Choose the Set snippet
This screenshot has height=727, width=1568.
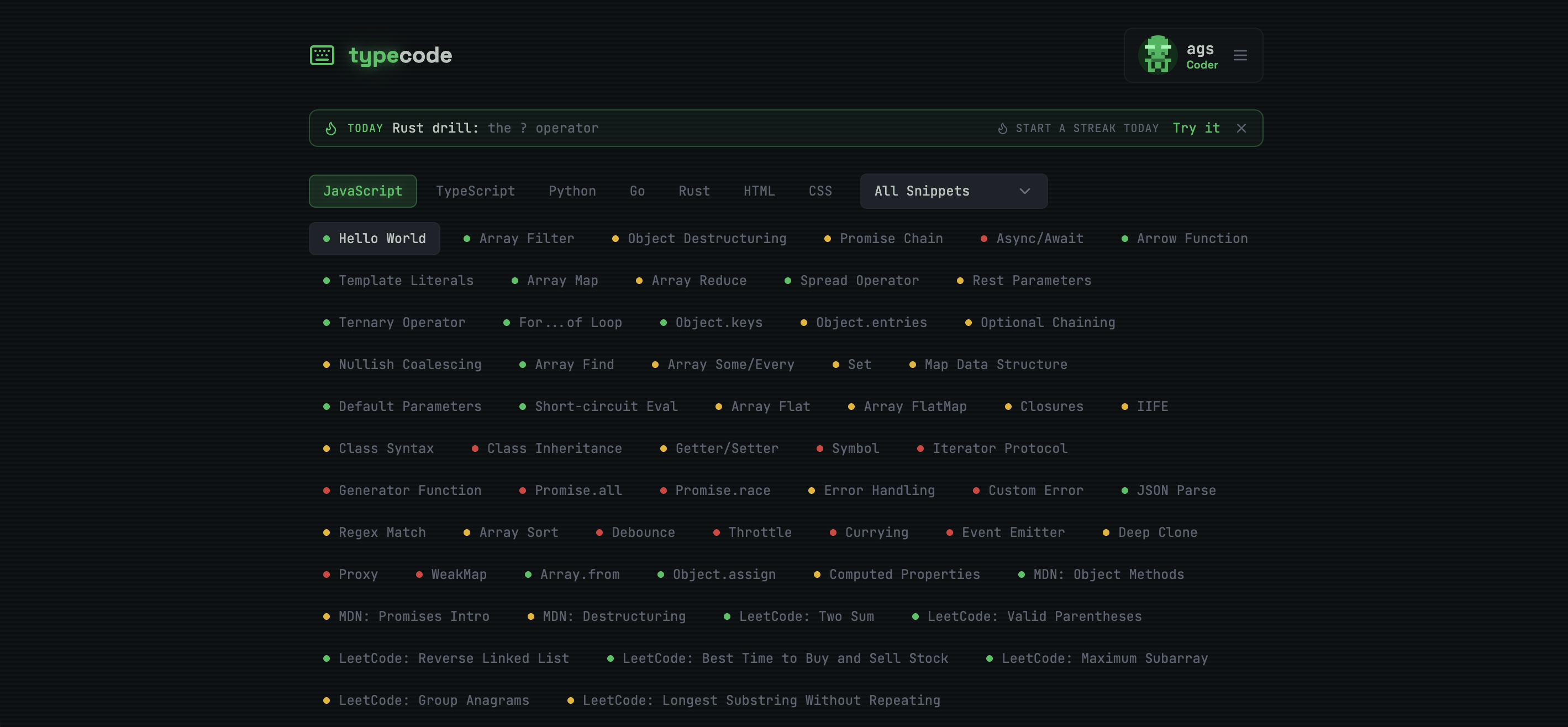852,365
